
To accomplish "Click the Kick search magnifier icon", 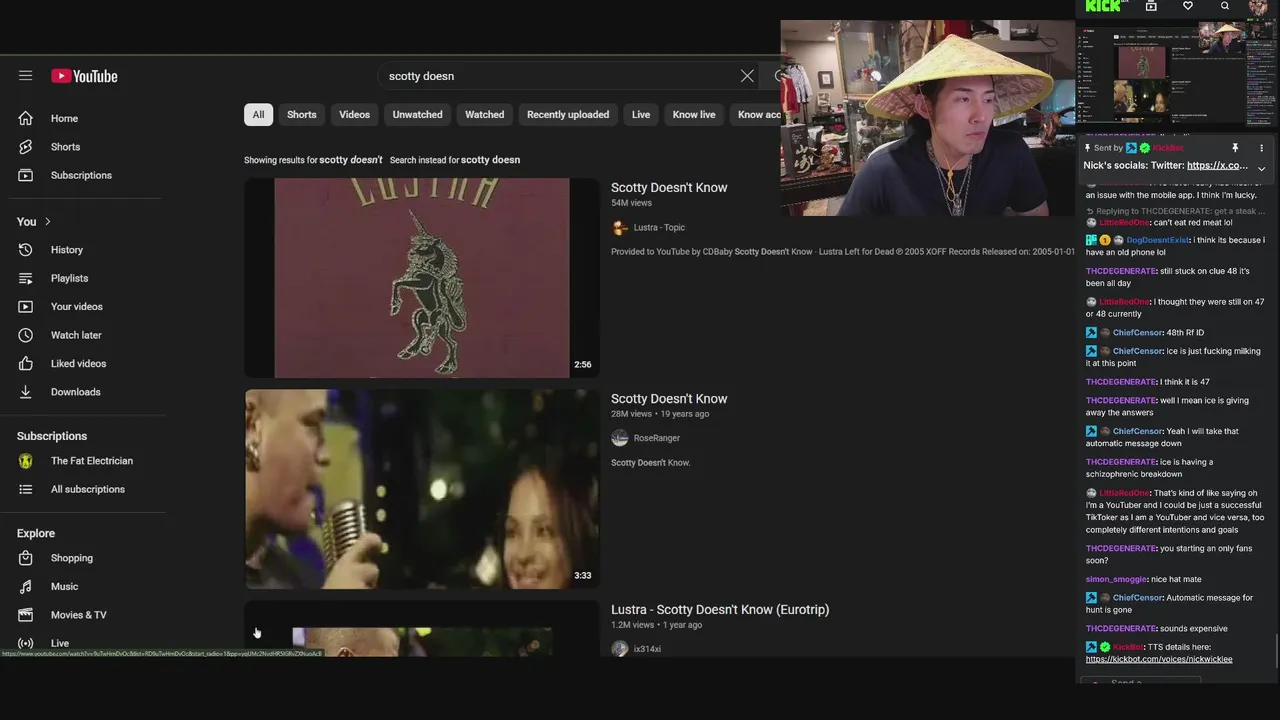I will (1225, 6).
